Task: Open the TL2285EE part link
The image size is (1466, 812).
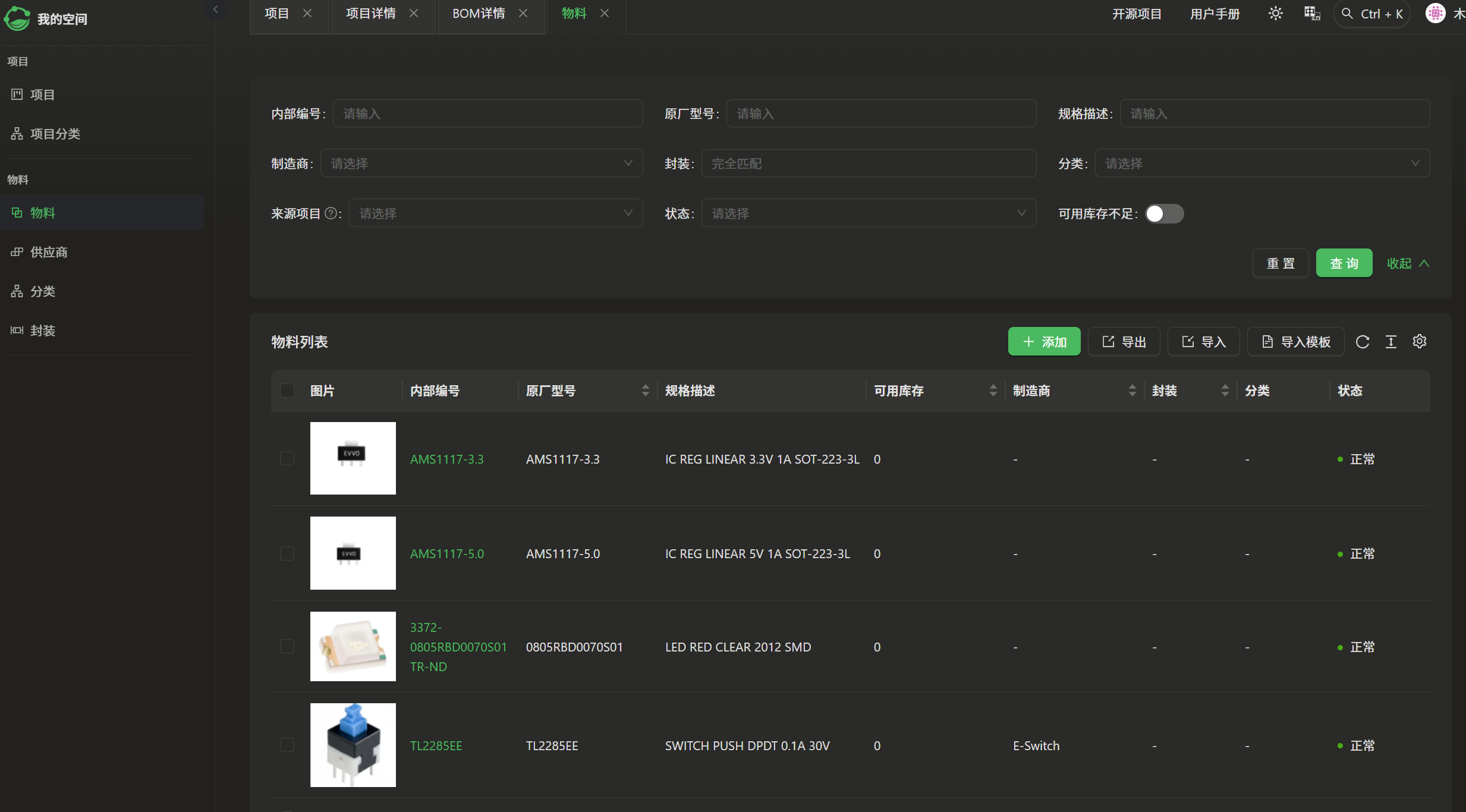Action: (436, 745)
